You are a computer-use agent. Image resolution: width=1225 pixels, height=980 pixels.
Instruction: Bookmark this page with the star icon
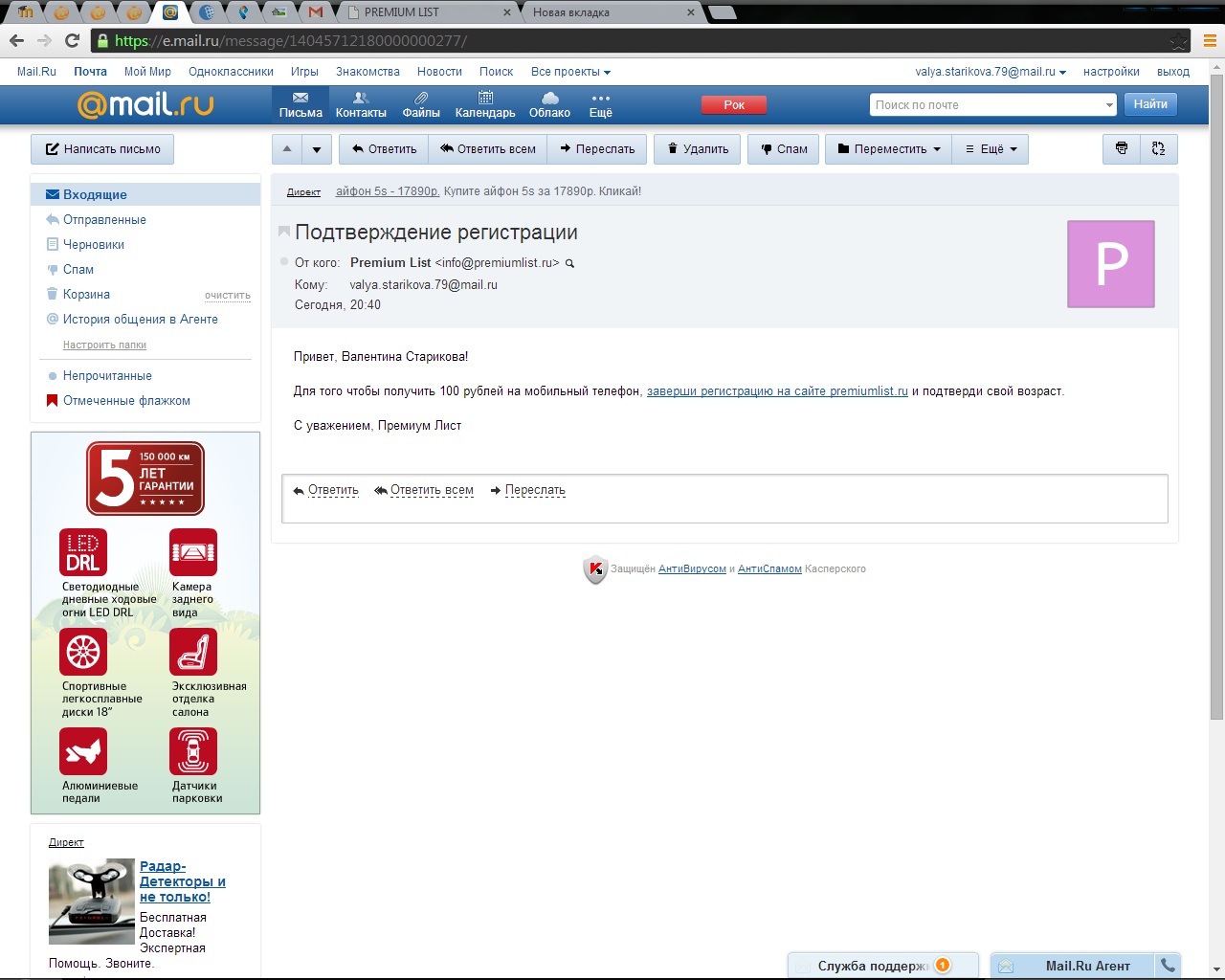tap(1179, 41)
